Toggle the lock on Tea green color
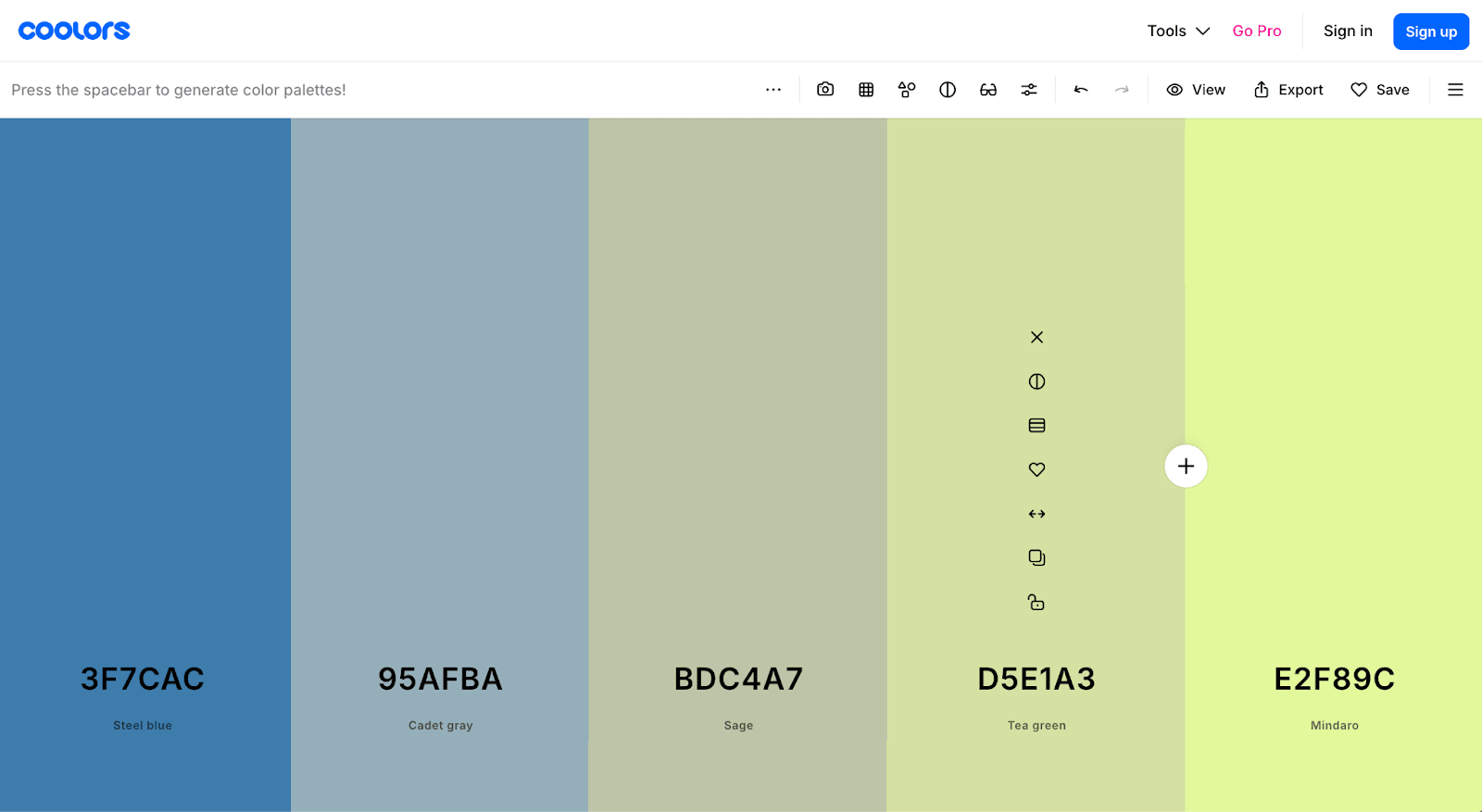The height and width of the screenshot is (812, 1482). 1036,603
